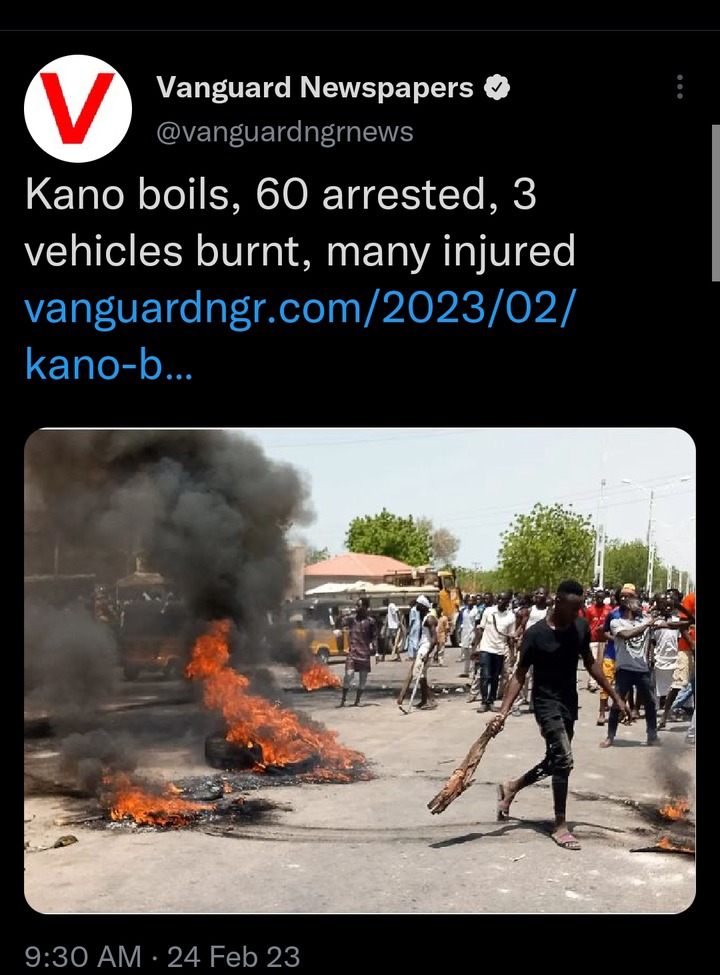The width and height of the screenshot is (720, 975).
Task: Open the attached protest photo
Action: click(x=360, y=670)
